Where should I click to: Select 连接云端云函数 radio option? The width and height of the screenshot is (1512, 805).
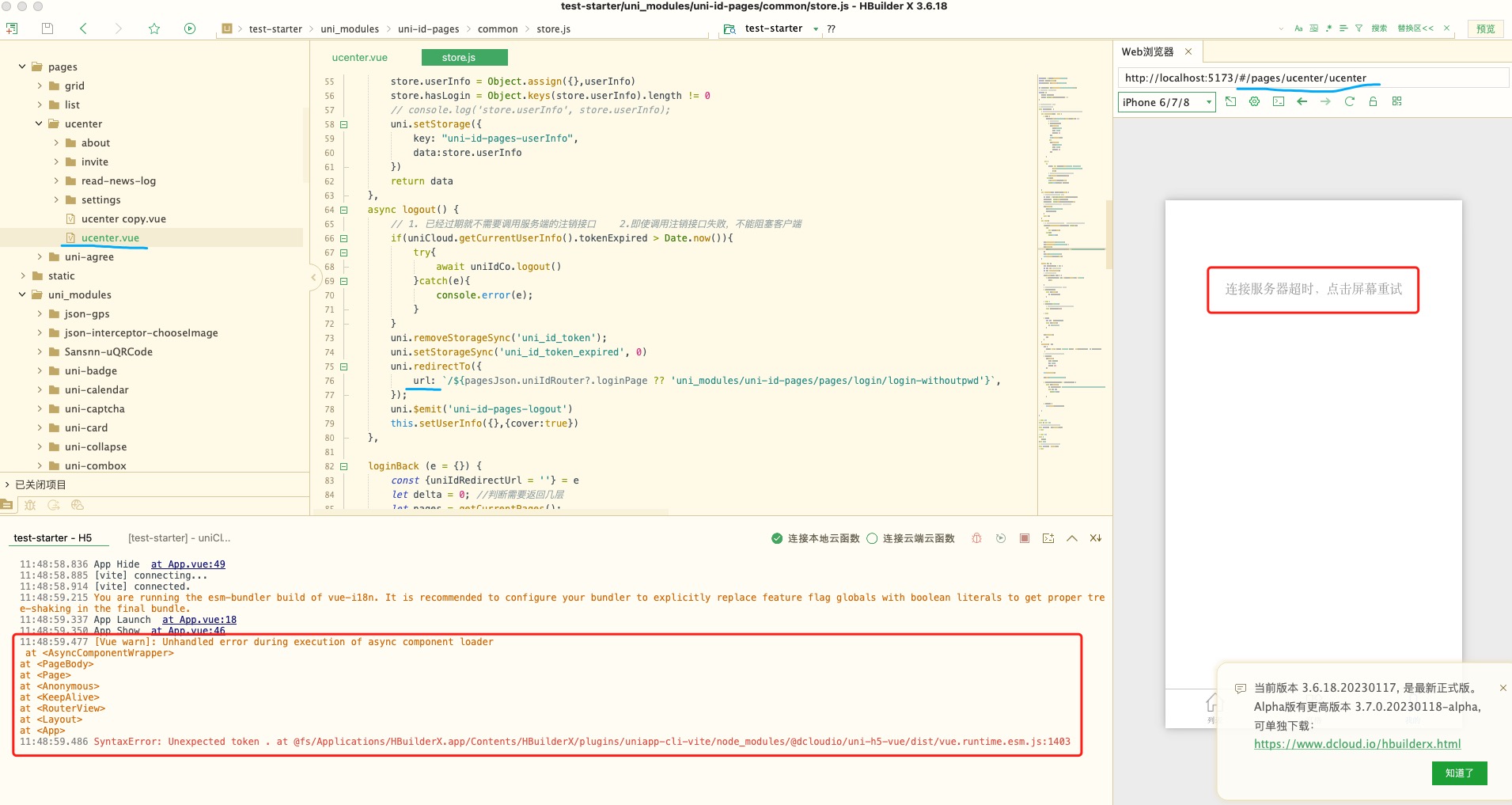point(872,538)
